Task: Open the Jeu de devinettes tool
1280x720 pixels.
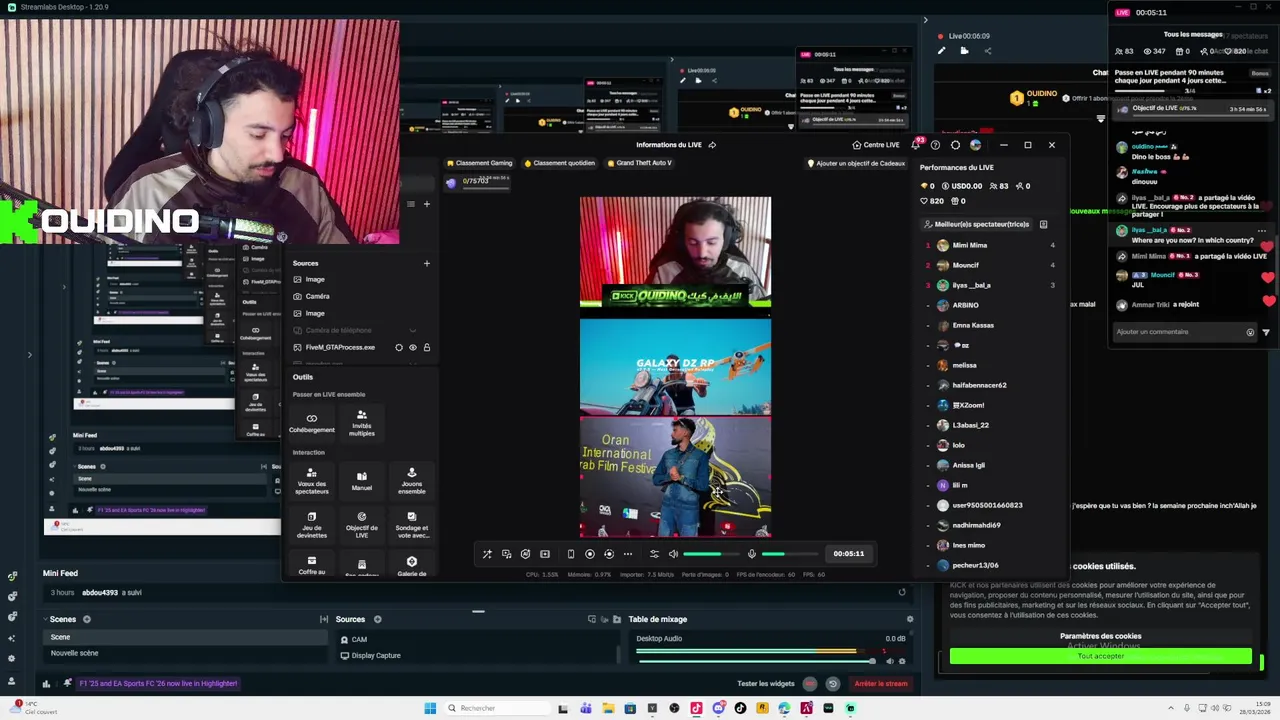Action: pyautogui.click(x=312, y=524)
